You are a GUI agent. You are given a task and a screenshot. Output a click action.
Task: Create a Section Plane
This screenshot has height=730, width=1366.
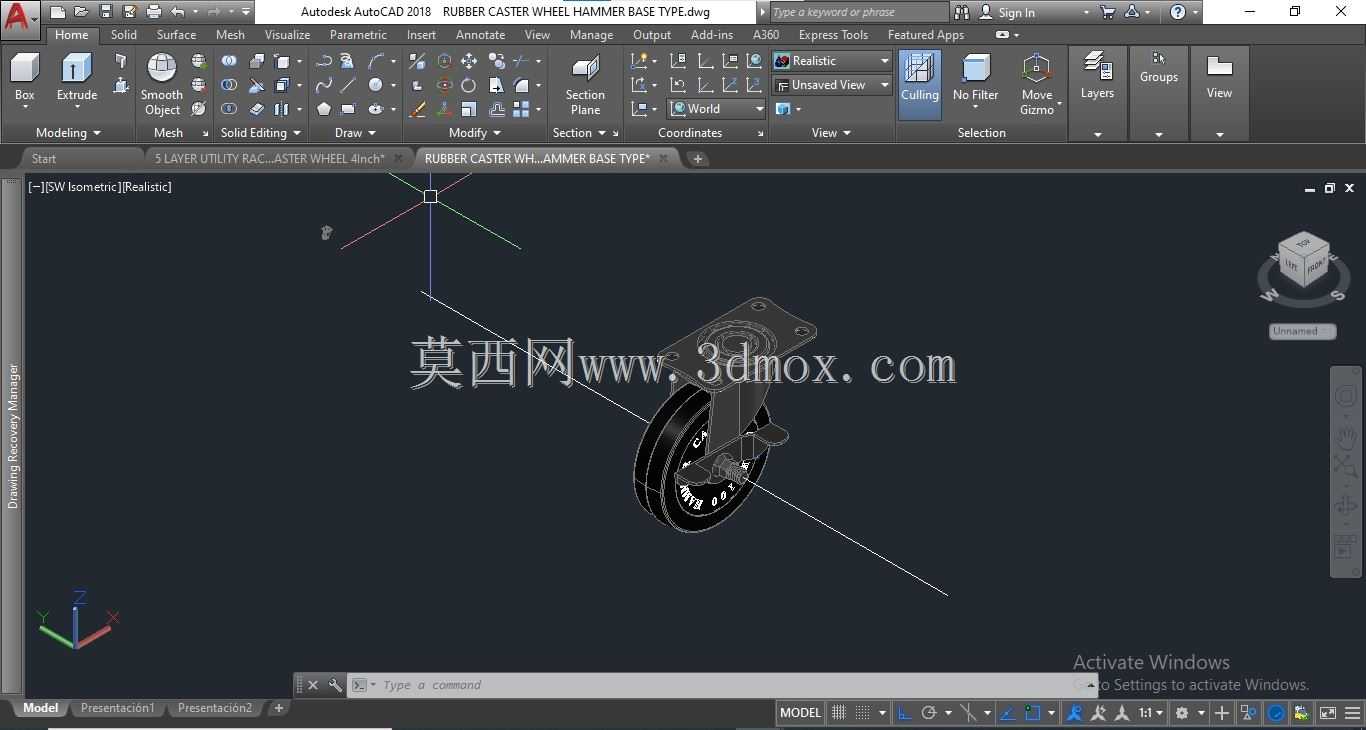click(585, 84)
